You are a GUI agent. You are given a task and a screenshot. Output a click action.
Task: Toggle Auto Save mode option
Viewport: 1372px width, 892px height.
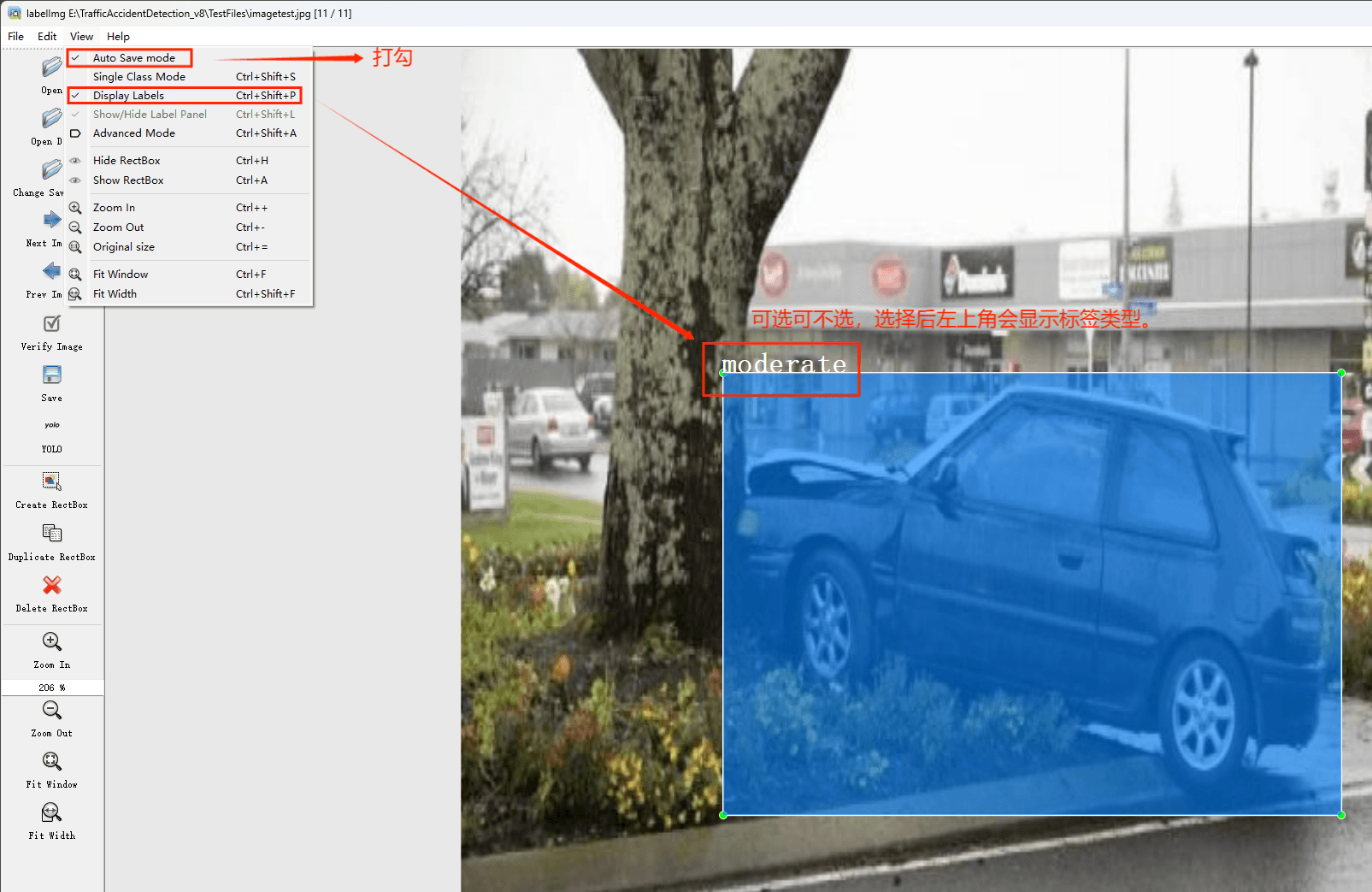coord(133,58)
